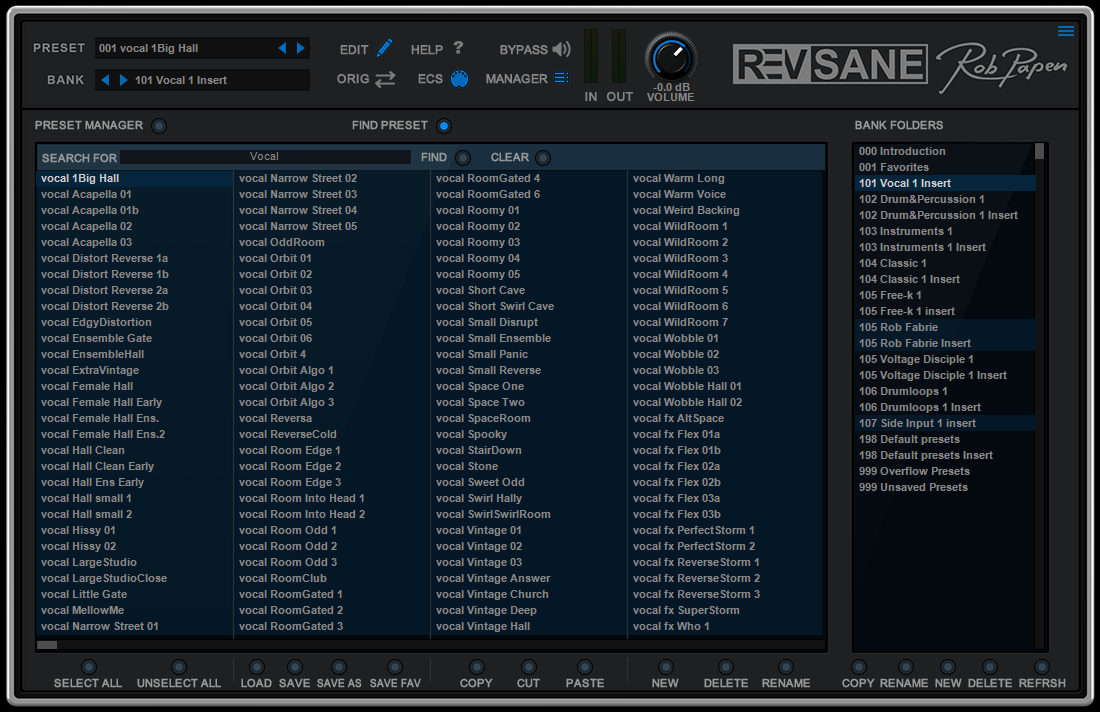Viewport: 1100px width, 712px height.
Task: Open the Manager list icon
Action: [x=561, y=78]
